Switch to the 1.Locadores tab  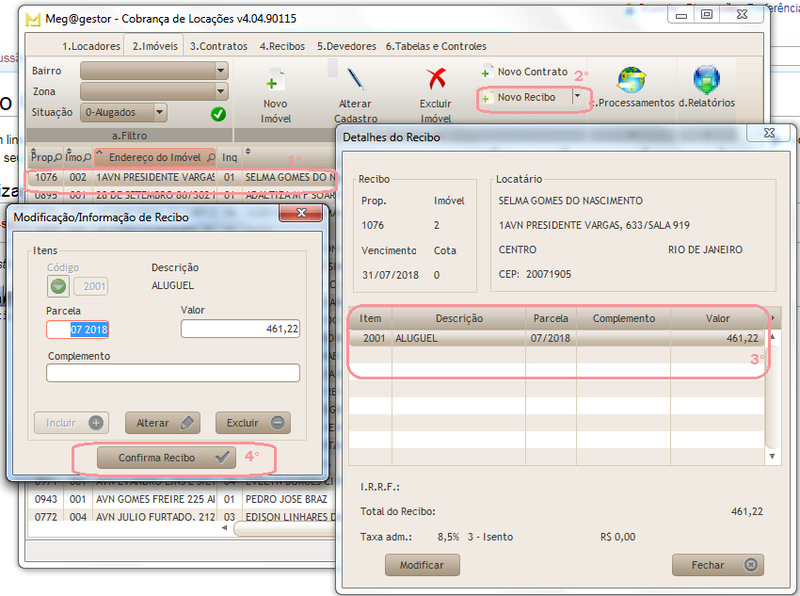(x=92, y=46)
